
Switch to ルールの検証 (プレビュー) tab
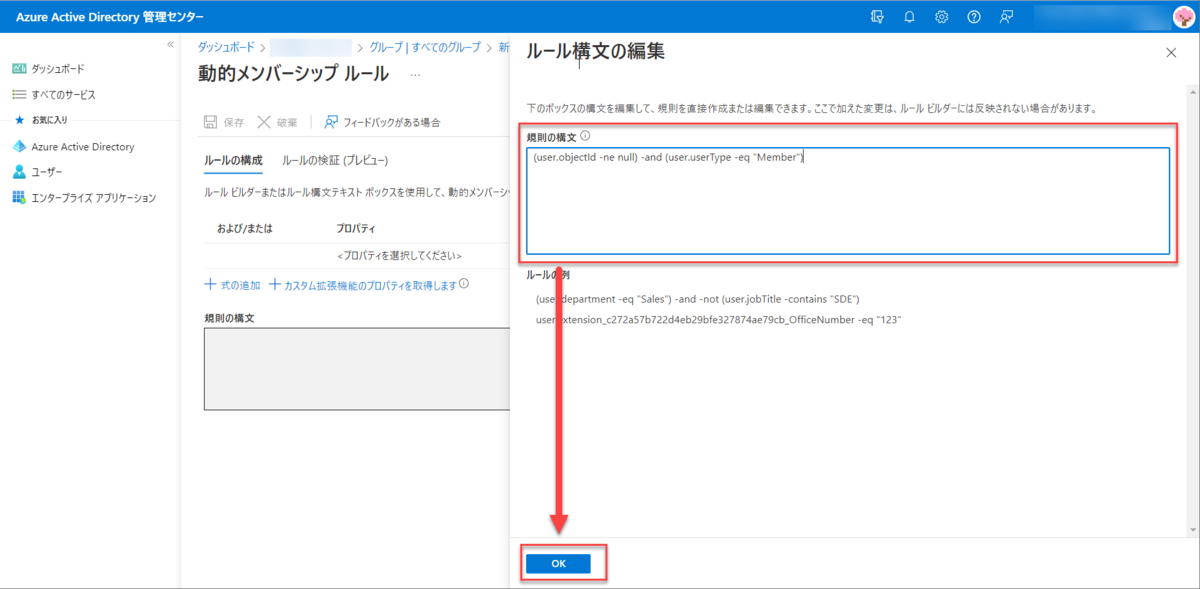coord(335,160)
